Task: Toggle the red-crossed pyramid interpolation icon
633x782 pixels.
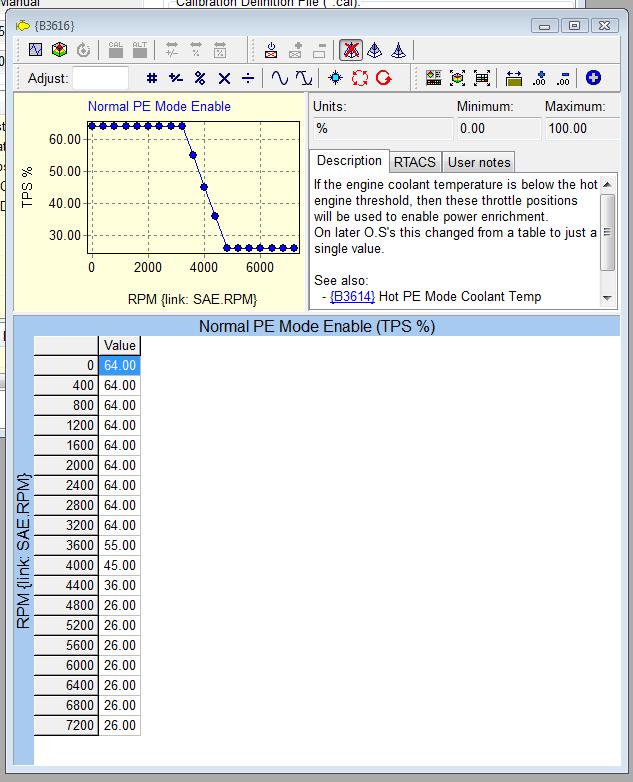Action: [351, 50]
